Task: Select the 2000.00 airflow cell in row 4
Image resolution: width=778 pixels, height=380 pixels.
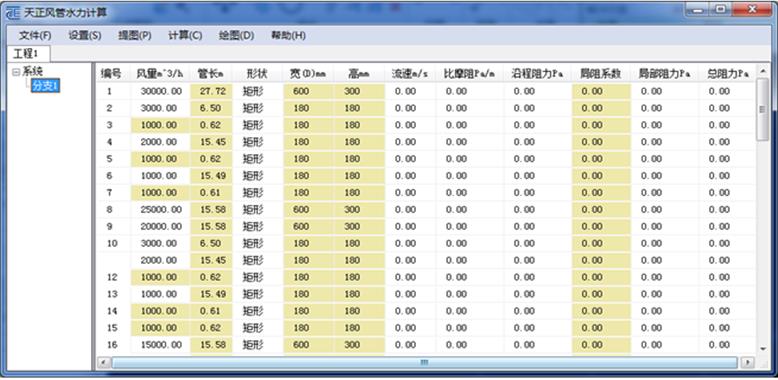Action: (160, 142)
